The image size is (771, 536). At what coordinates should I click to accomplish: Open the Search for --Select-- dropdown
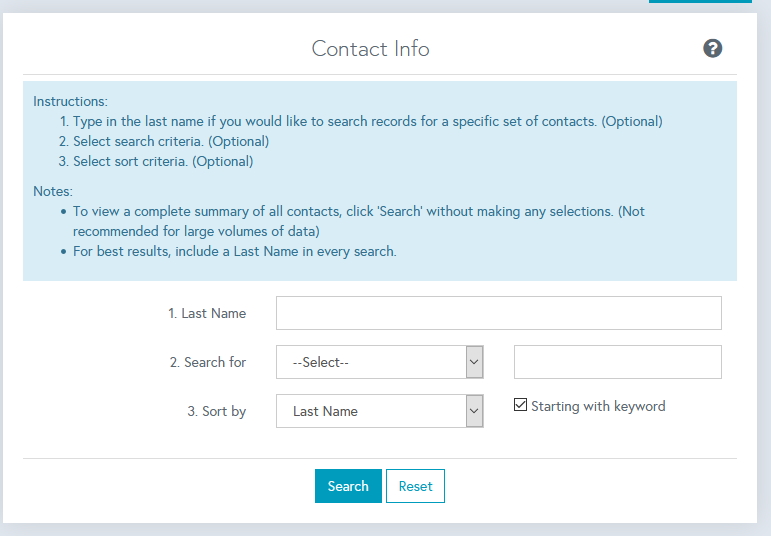pos(380,362)
